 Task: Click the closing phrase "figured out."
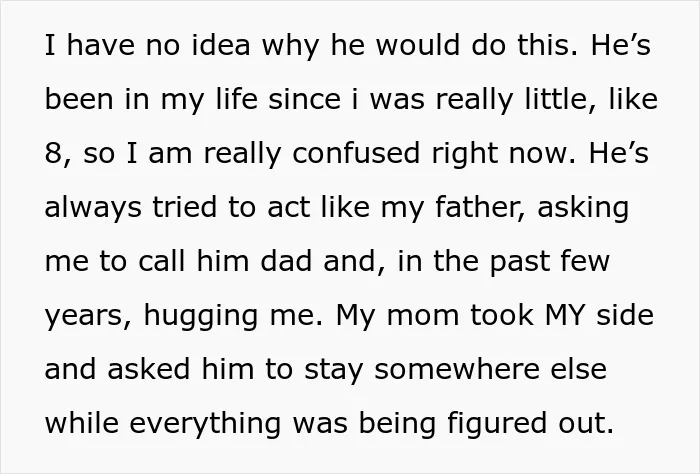[x=531, y=425]
